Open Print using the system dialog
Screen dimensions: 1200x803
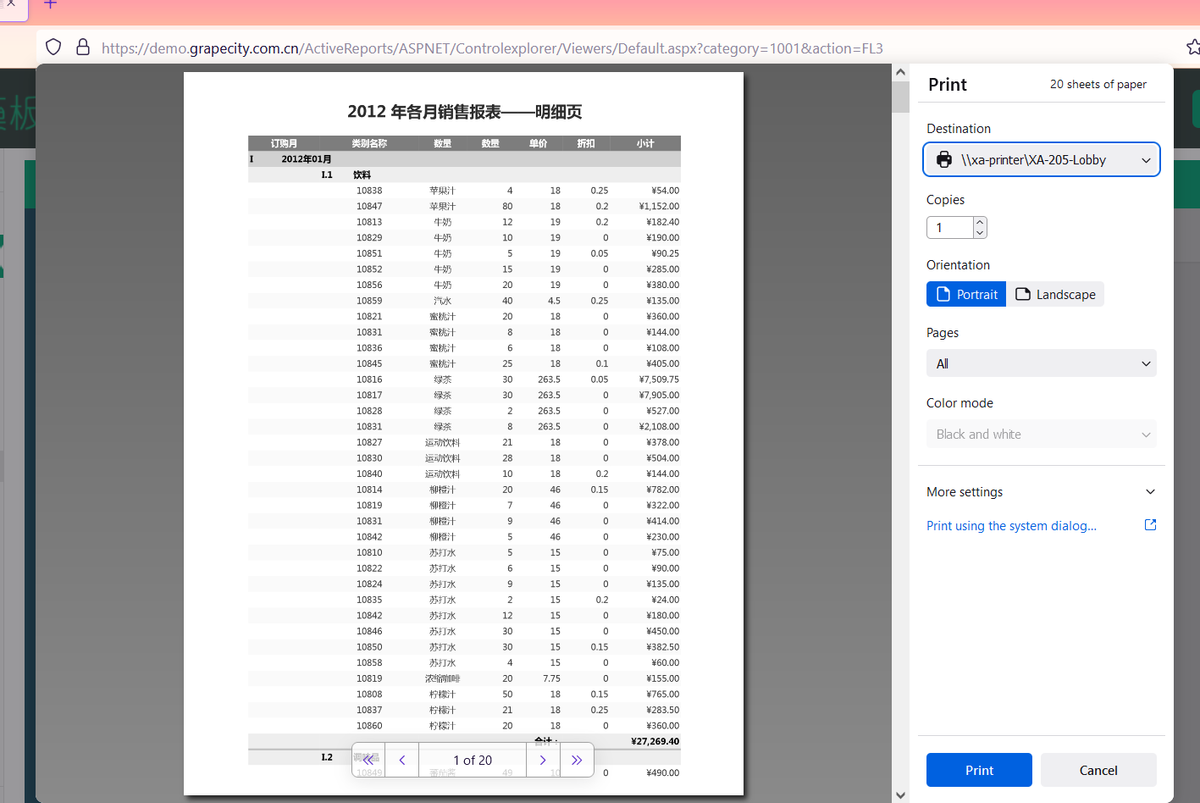1011,524
